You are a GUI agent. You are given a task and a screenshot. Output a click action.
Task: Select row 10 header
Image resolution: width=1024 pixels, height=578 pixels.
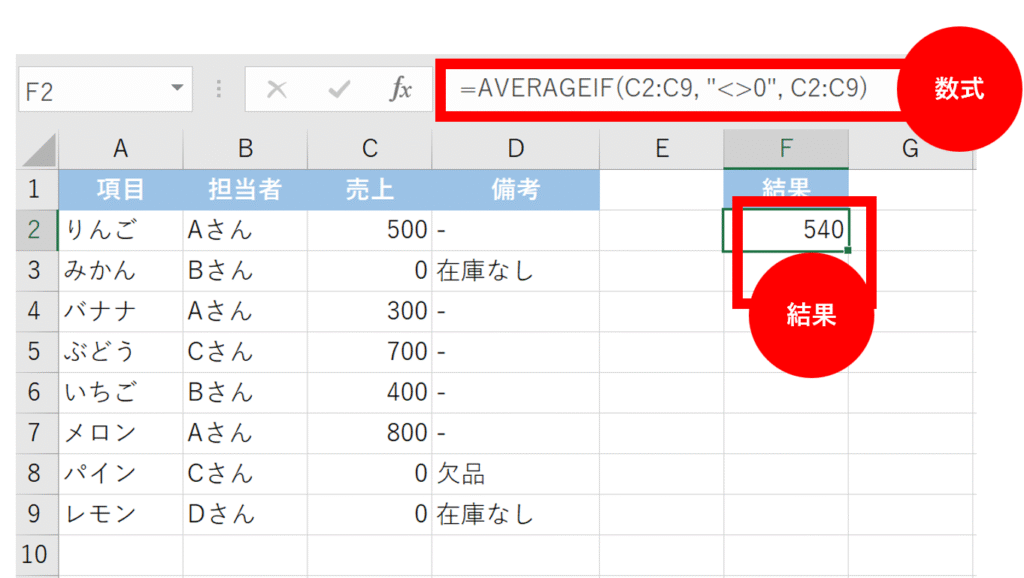(x=36, y=553)
